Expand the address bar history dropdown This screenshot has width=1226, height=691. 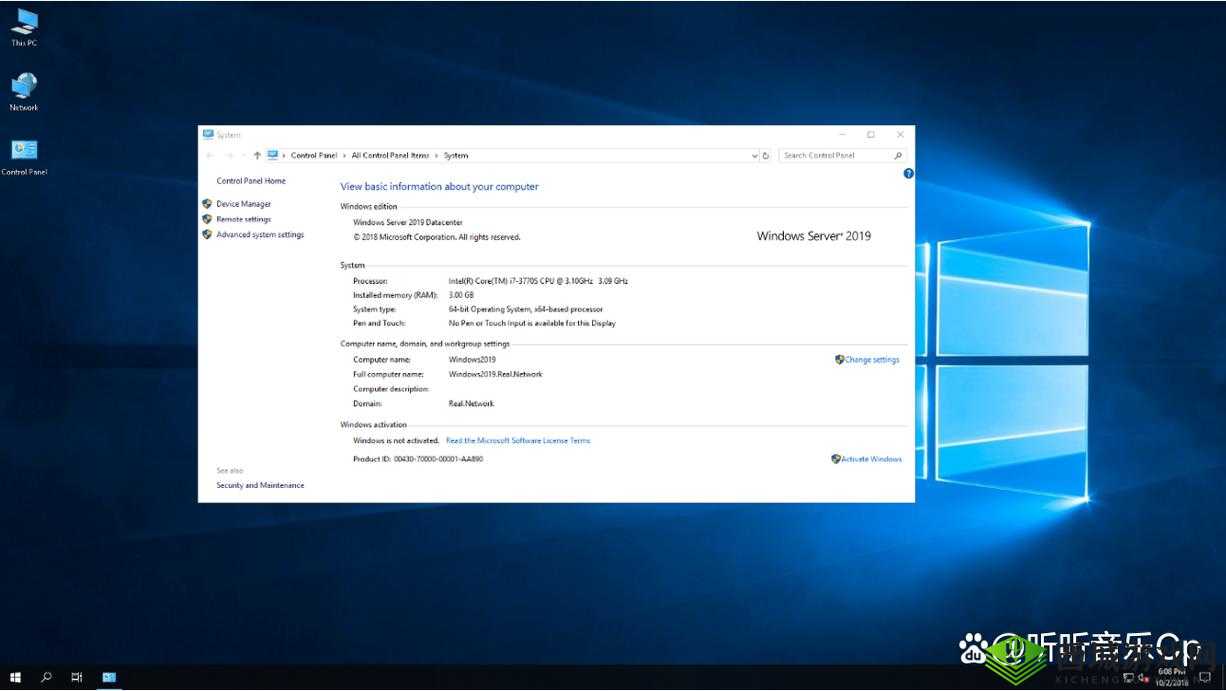755,155
